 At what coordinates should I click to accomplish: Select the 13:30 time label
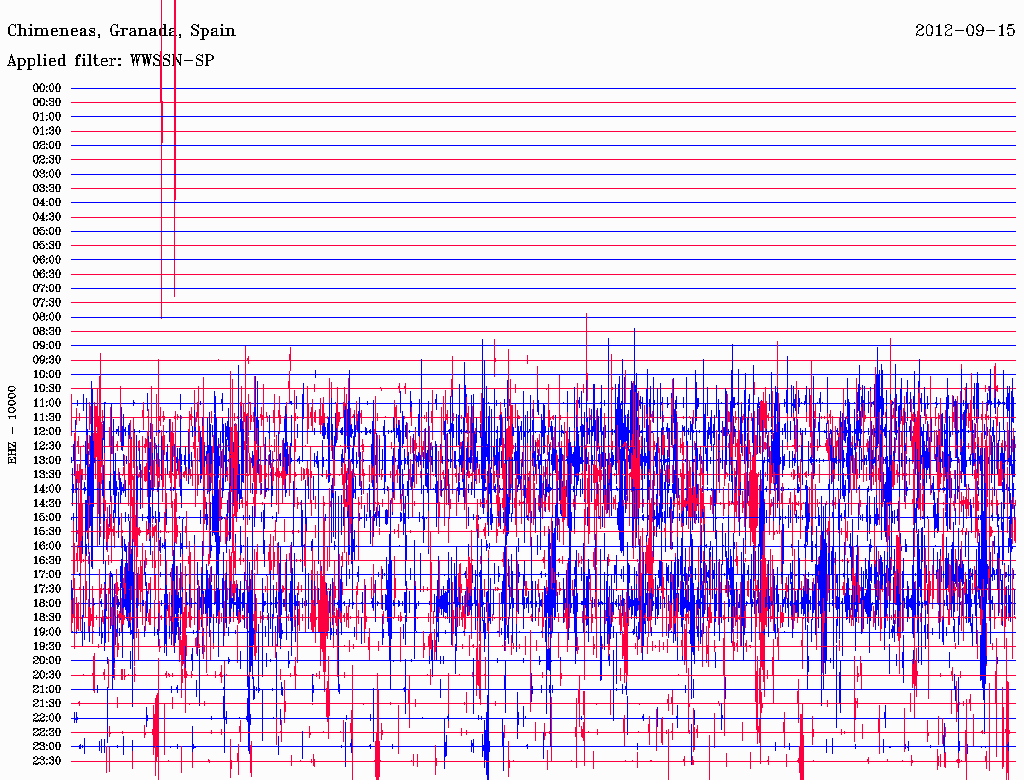pos(47,474)
